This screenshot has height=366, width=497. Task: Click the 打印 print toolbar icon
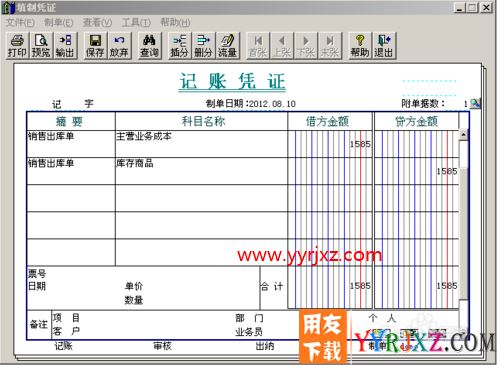click(17, 46)
